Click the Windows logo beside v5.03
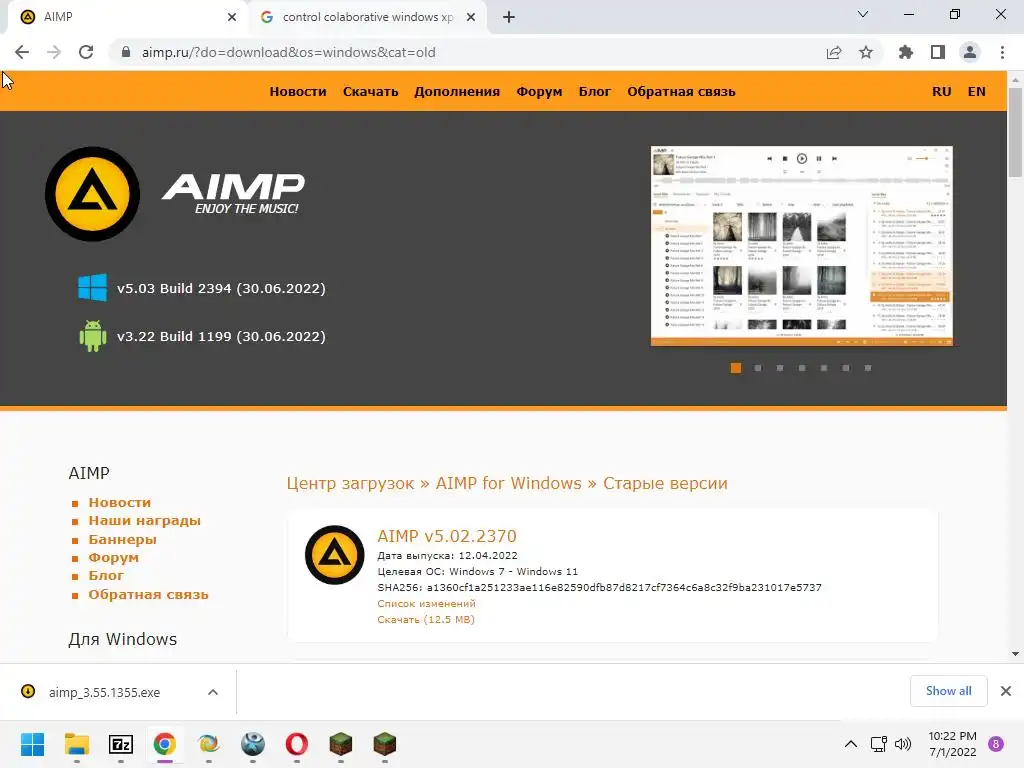 click(92, 287)
